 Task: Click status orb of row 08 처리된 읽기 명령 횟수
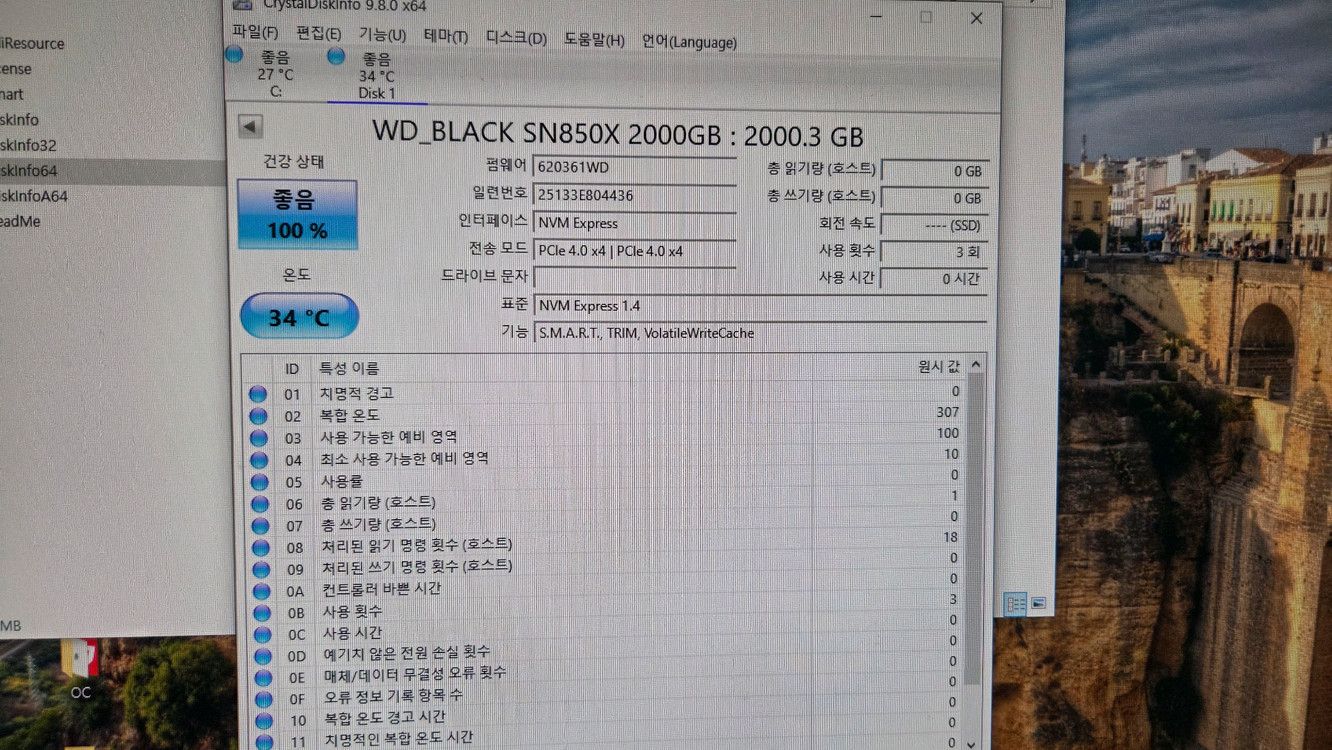pyautogui.click(x=261, y=547)
